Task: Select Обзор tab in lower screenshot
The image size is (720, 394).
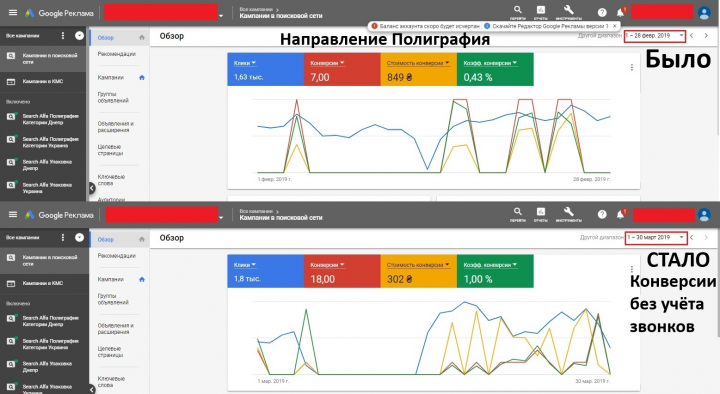Action: [x=106, y=239]
